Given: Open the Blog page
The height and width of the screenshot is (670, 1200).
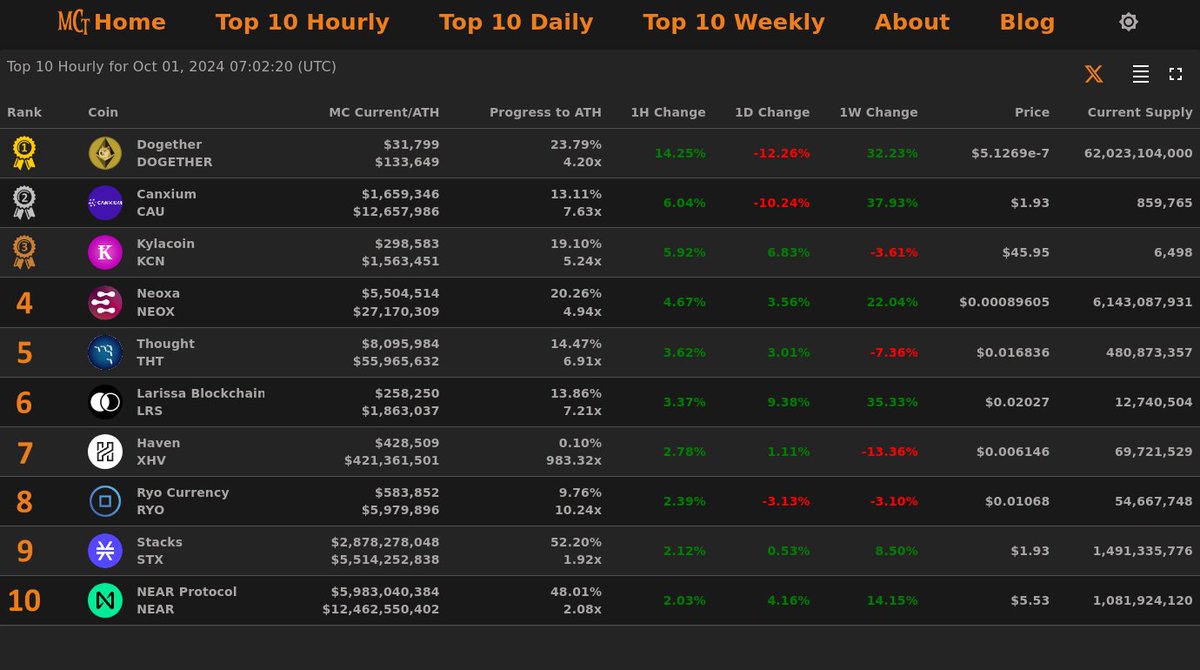Looking at the screenshot, I should 1027,22.
